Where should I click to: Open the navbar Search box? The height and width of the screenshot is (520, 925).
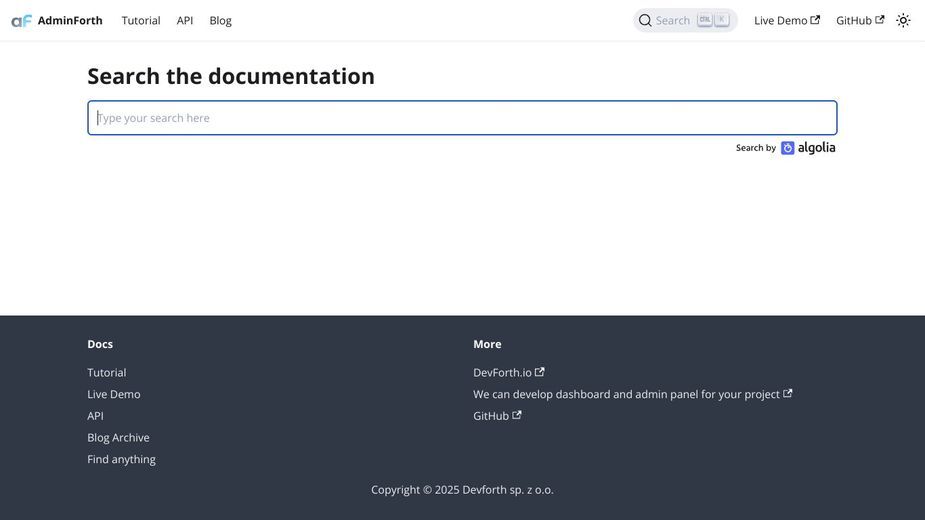pos(685,21)
